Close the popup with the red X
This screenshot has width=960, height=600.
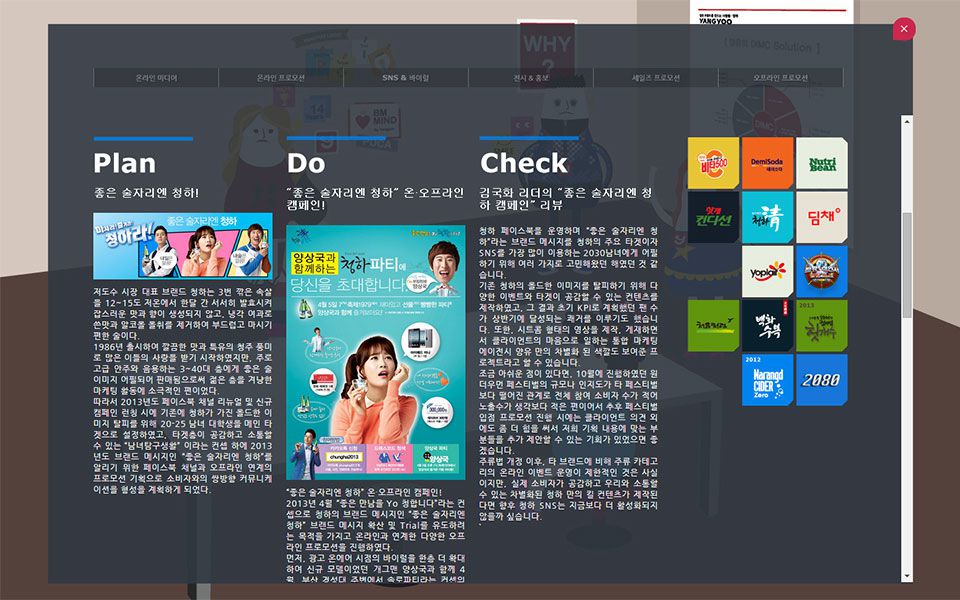click(903, 29)
